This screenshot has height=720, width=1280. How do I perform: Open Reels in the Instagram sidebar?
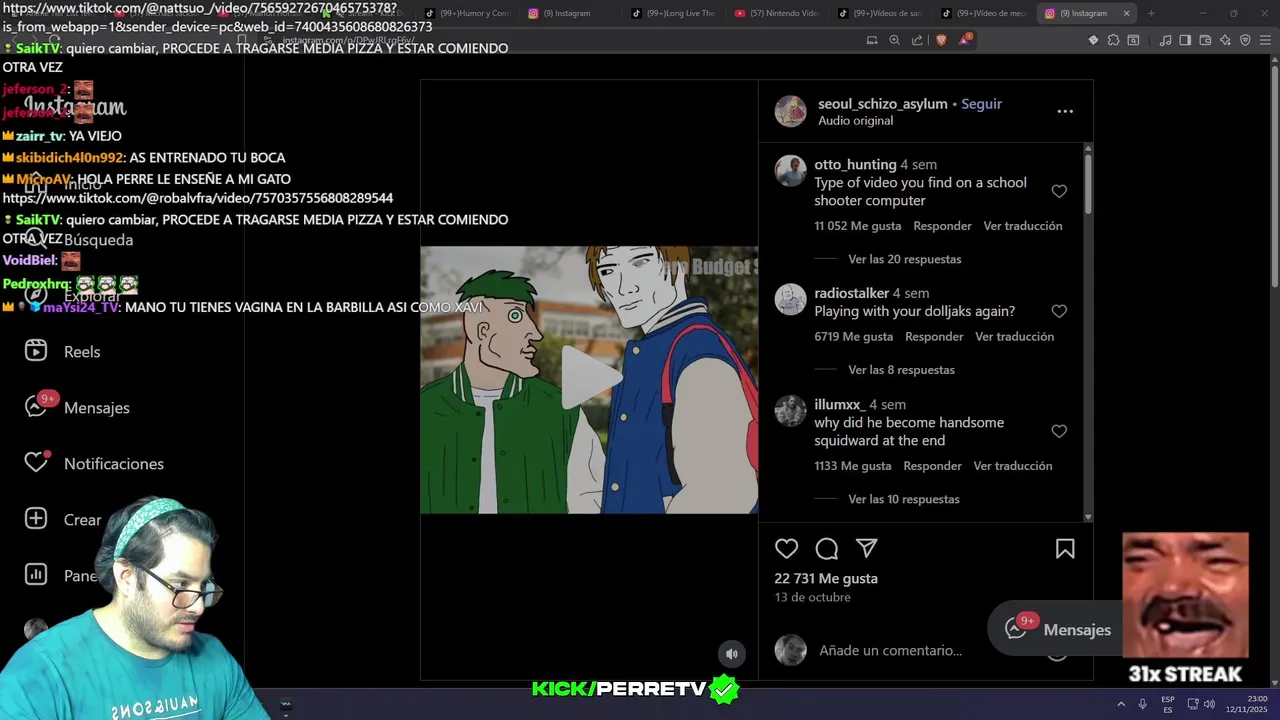tap(82, 352)
